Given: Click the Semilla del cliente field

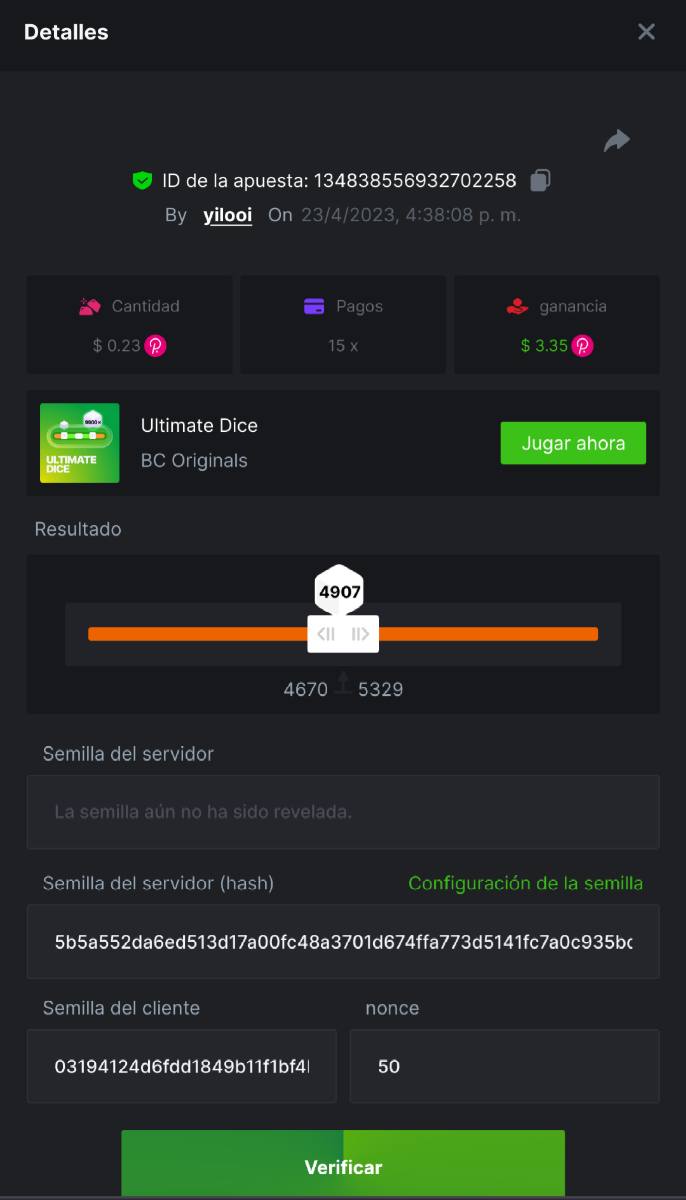Looking at the screenshot, I should coord(181,1067).
